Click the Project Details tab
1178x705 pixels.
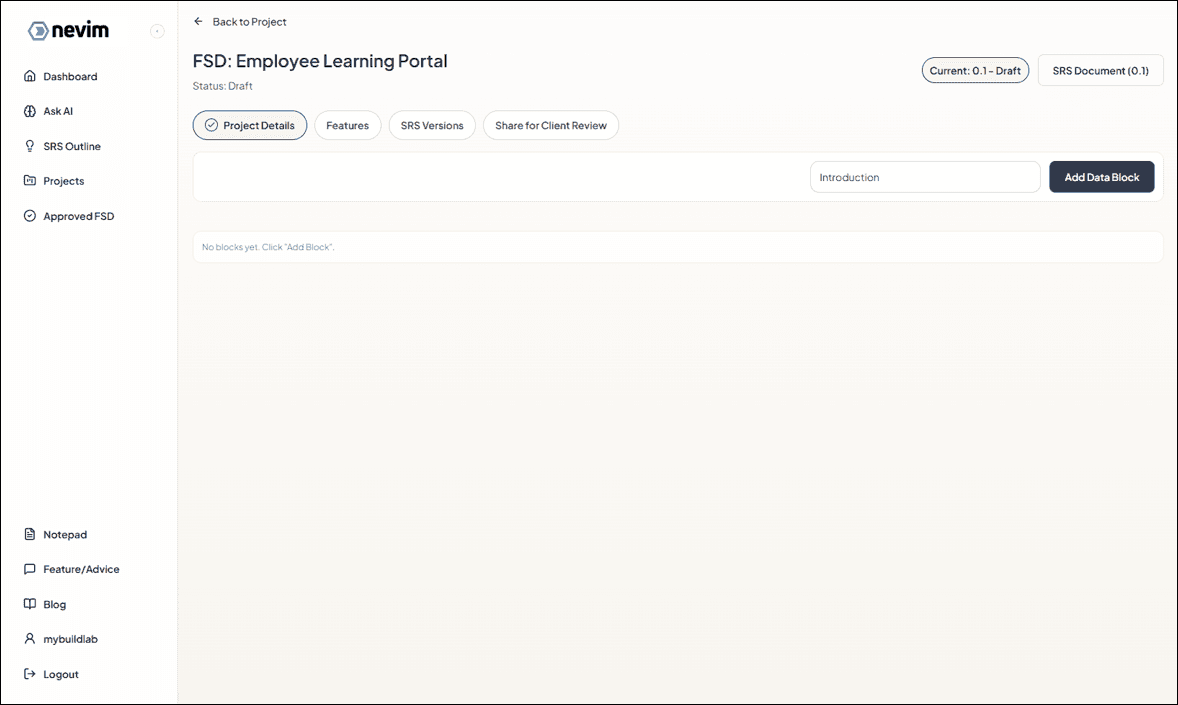[249, 125]
